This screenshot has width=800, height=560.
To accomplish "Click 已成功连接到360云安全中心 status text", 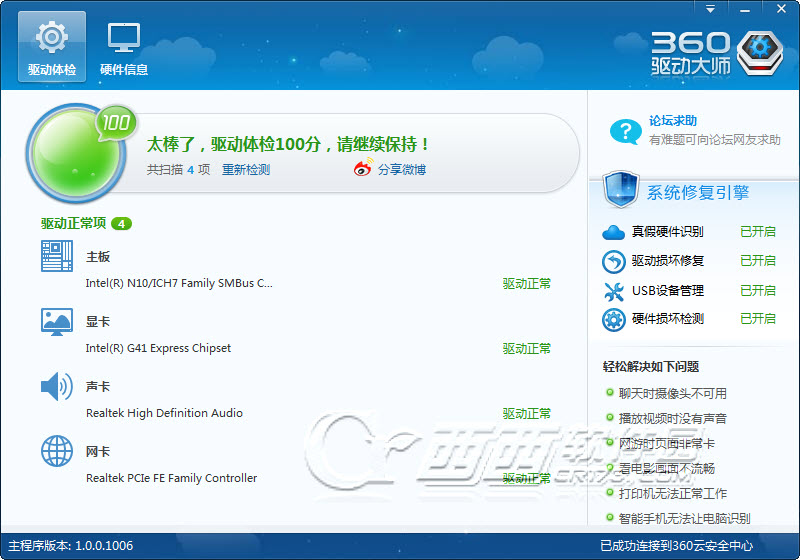I will pos(677,546).
